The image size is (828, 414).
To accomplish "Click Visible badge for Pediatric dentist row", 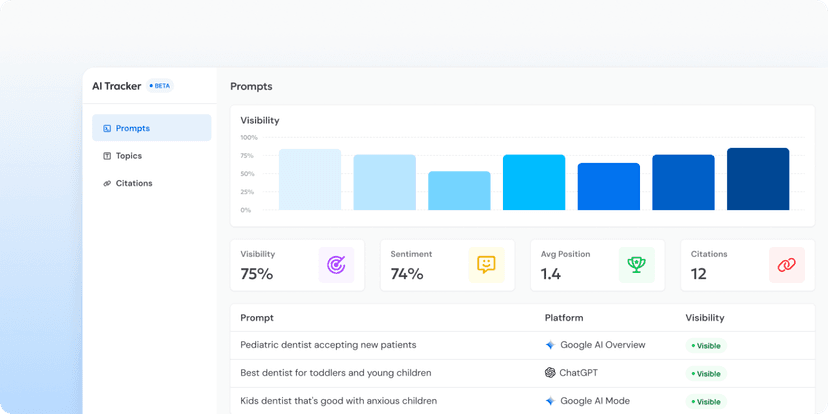I will click(x=706, y=346).
